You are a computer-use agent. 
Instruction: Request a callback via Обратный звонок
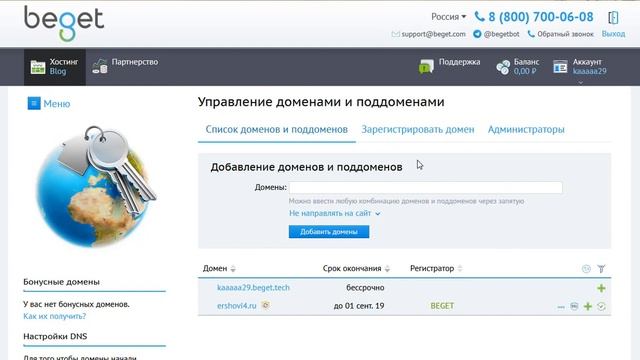tap(565, 34)
